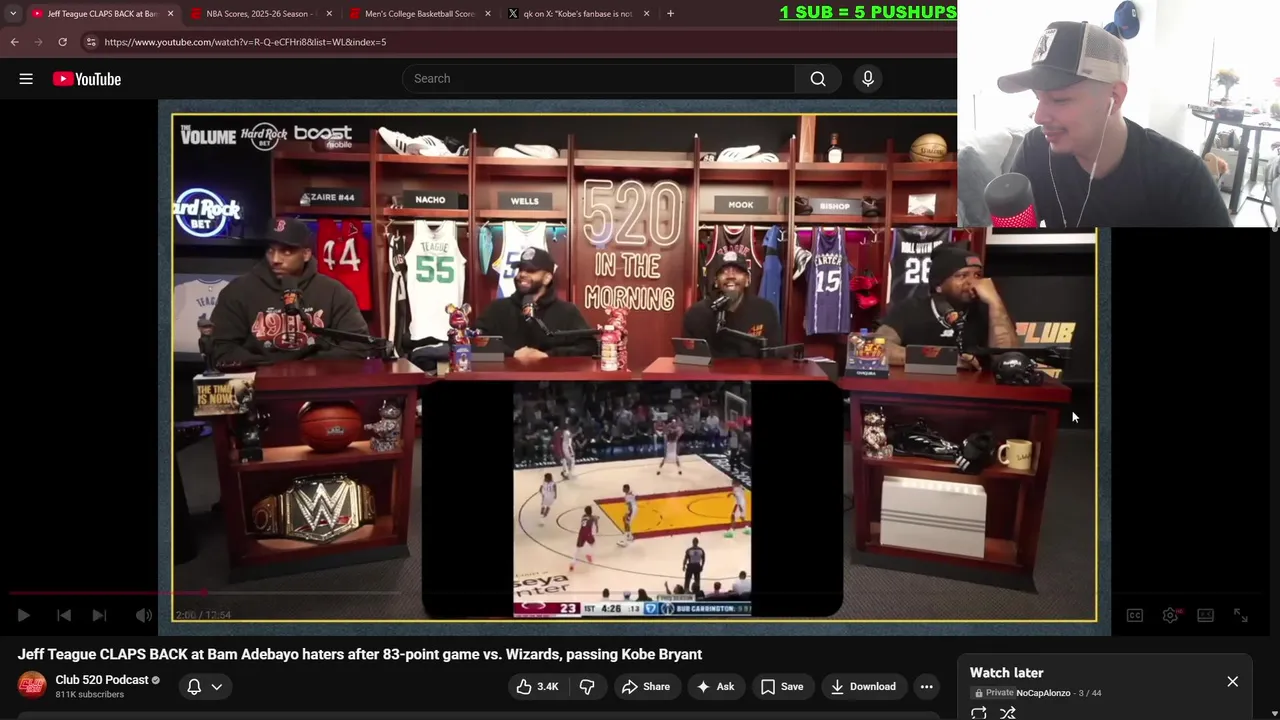
Task: Close the Watch later playlist panel
Action: [x=1232, y=681]
